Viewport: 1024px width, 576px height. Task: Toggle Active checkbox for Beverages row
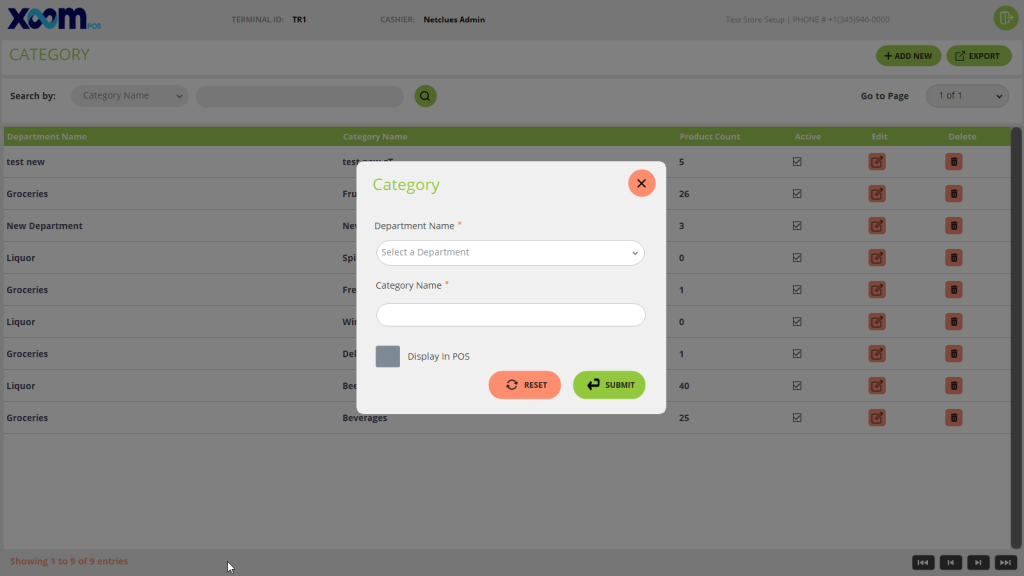pyautogui.click(x=797, y=418)
